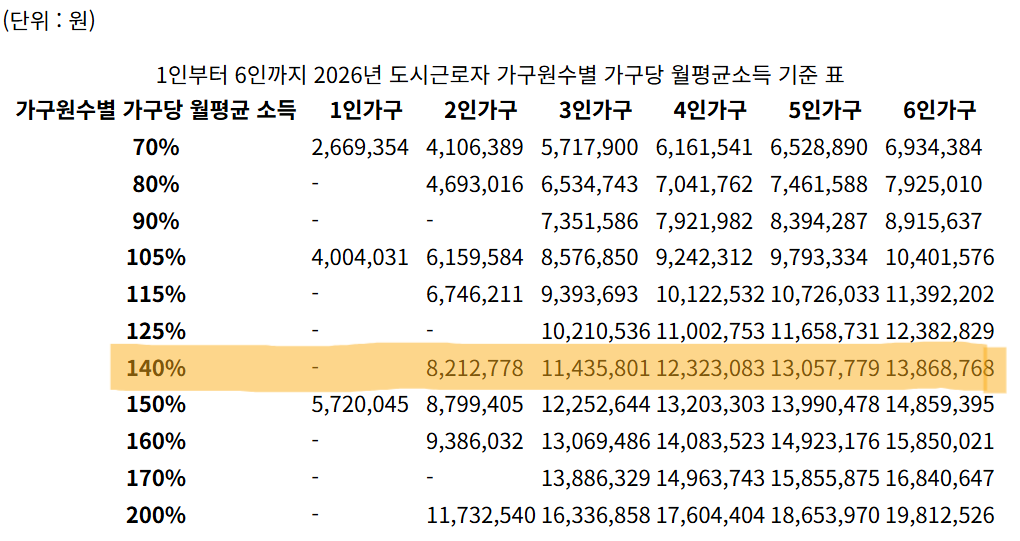The image size is (1020, 541).
Task: Select cell value 14,083,523
Action: coord(710,442)
